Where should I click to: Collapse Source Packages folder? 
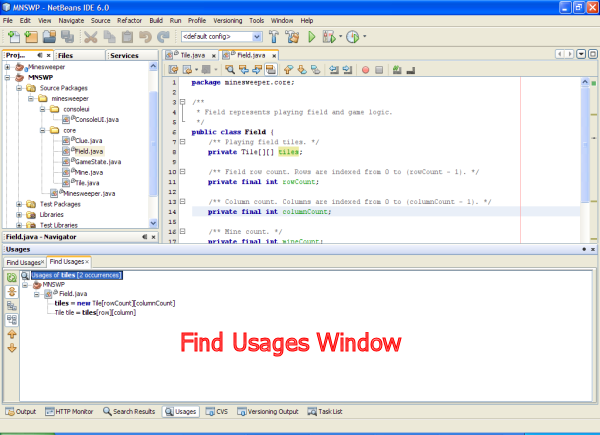[x=19, y=88]
